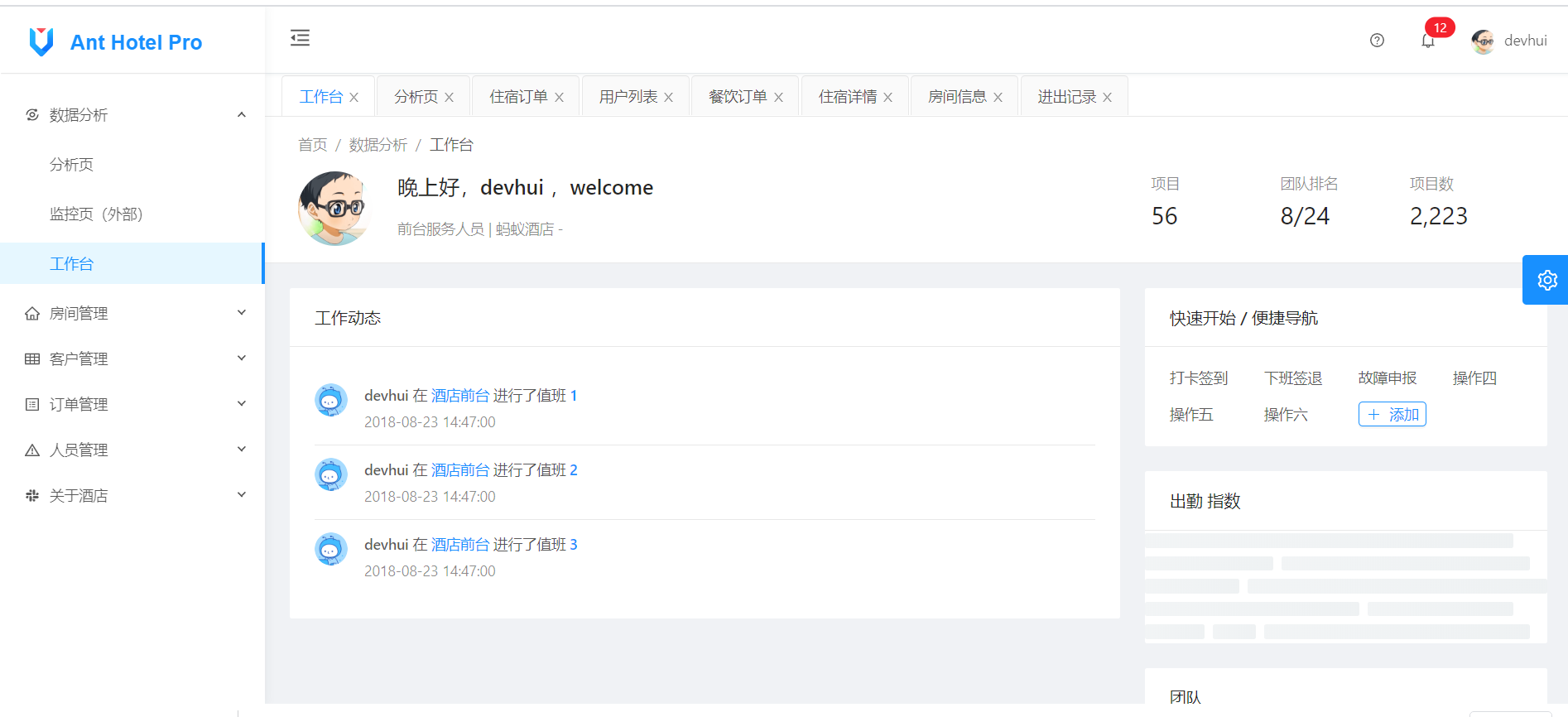This screenshot has width=1568, height=717.
Task: Close the 住宿订单 tab
Action: 560,98
